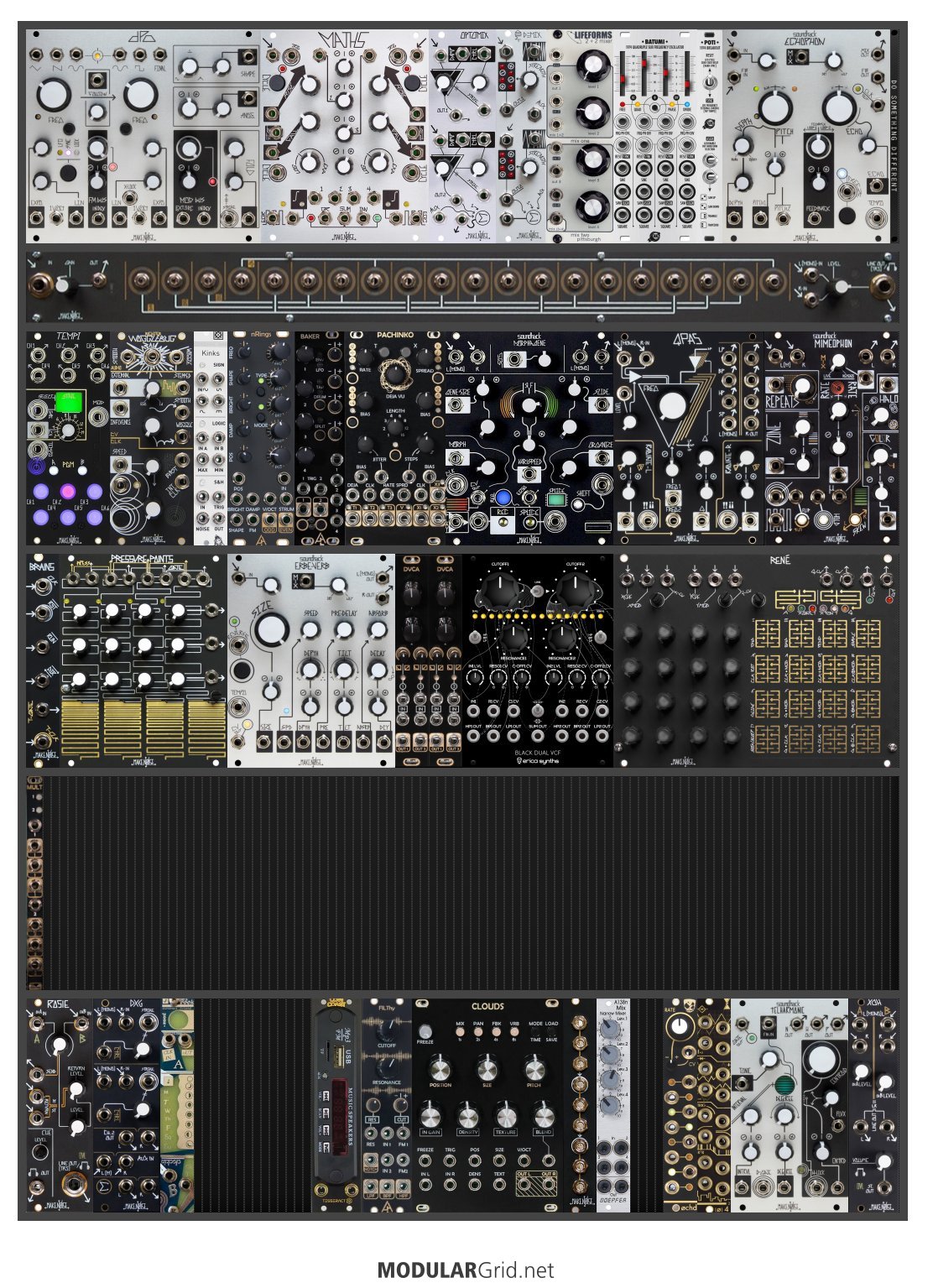This screenshot has height=1288, width=933.
Task: Click the Mimeophon REPEATS knob
Action: coord(803,387)
